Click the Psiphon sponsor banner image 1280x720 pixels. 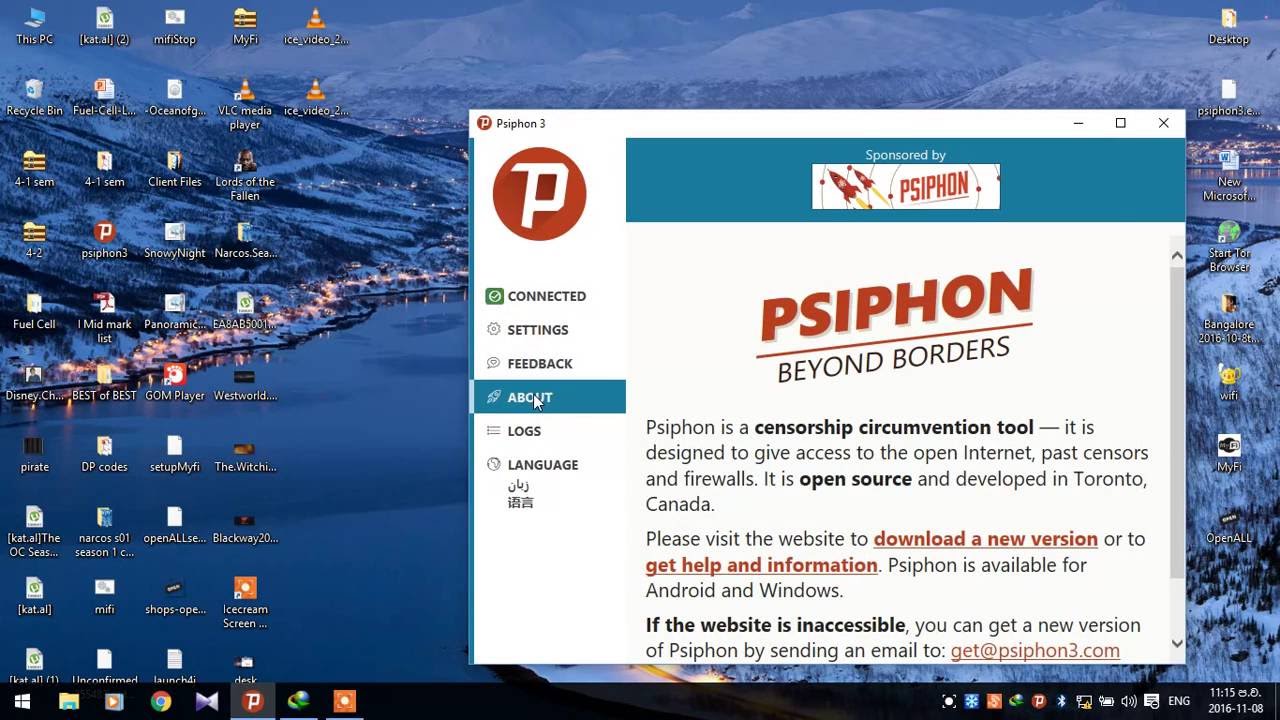click(906, 186)
